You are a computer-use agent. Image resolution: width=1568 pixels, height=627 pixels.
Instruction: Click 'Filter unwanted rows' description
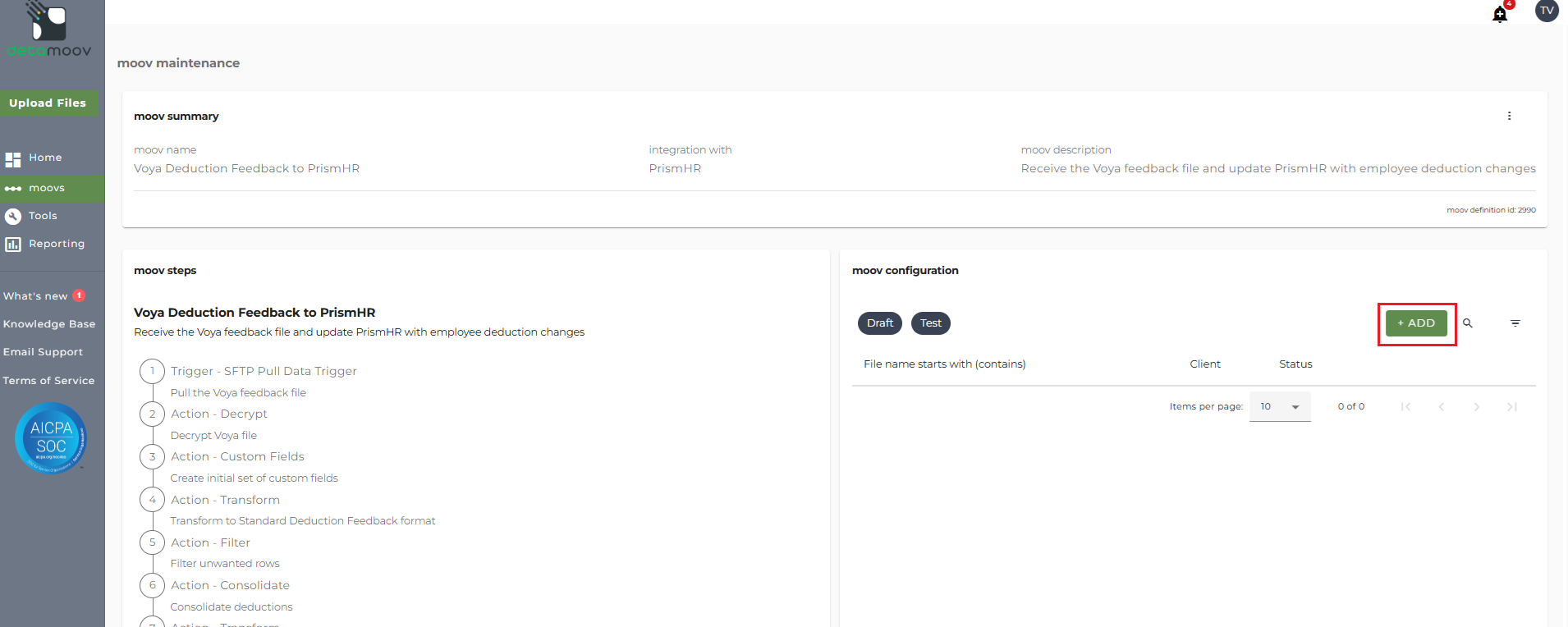click(225, 564)
